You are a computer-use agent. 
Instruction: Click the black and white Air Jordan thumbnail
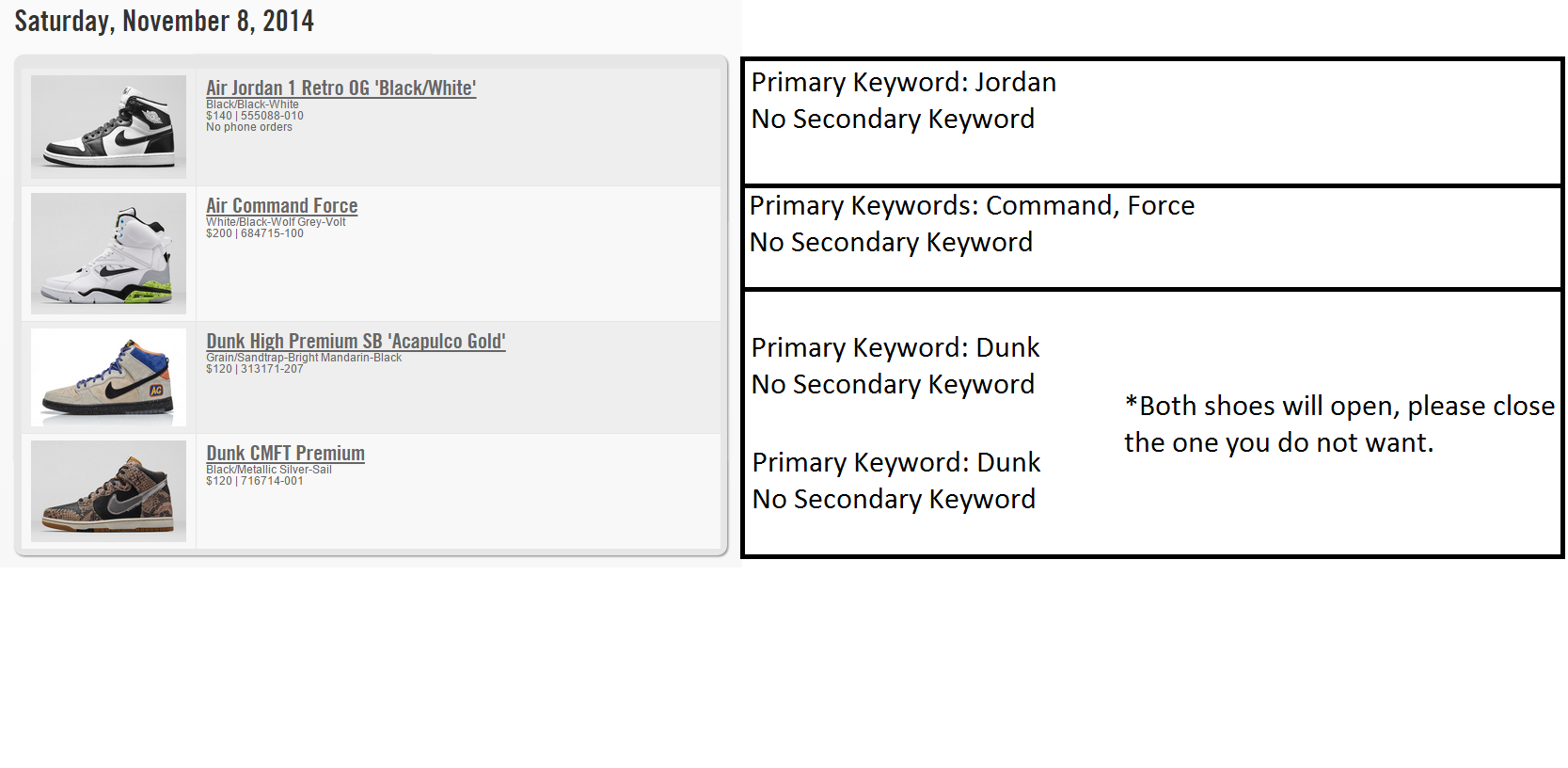click(108, 127)
